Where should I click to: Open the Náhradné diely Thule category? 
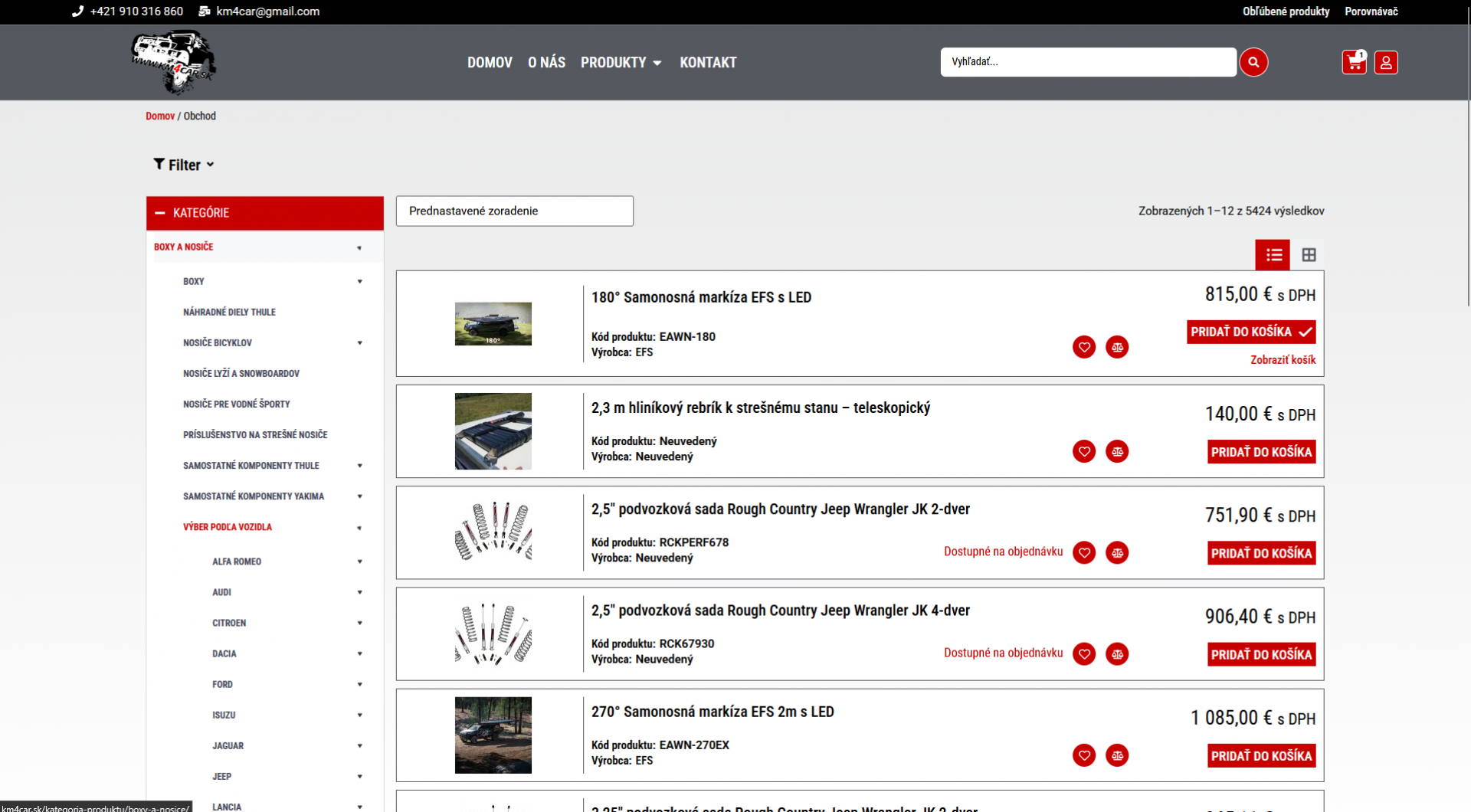[x=229, y=312]
